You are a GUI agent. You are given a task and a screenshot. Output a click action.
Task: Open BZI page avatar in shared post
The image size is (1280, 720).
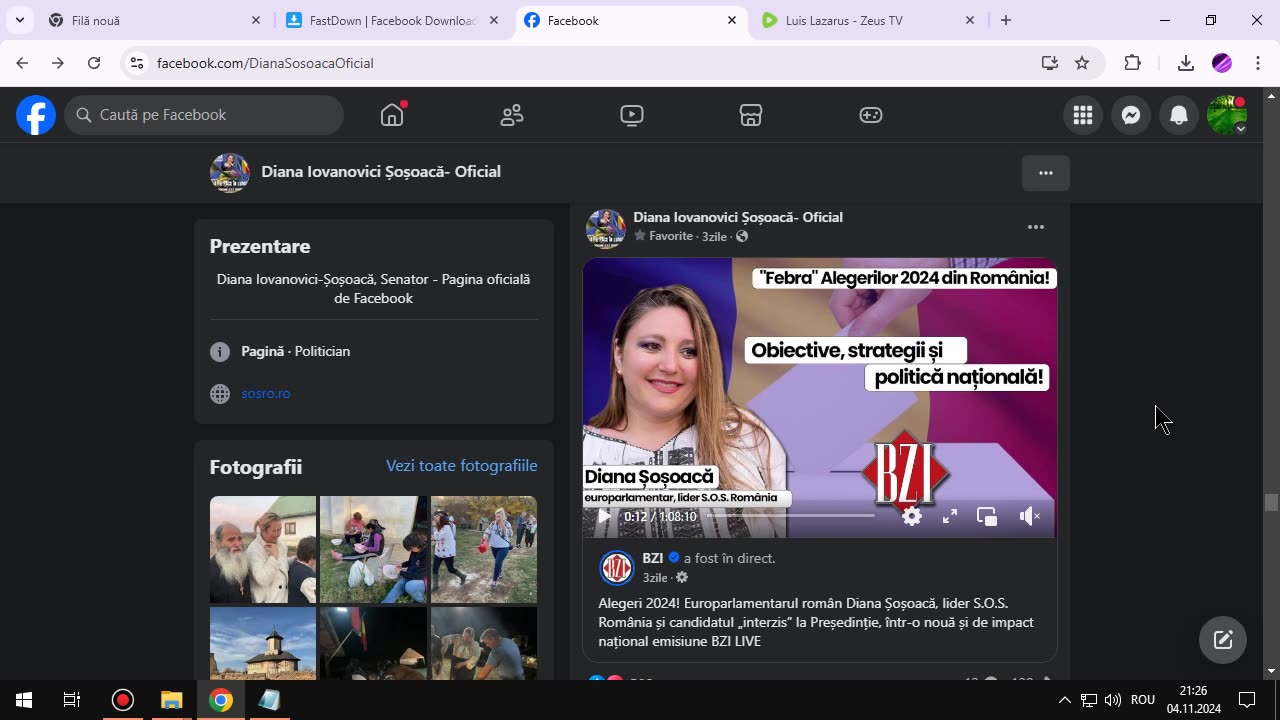coord(617,568)
